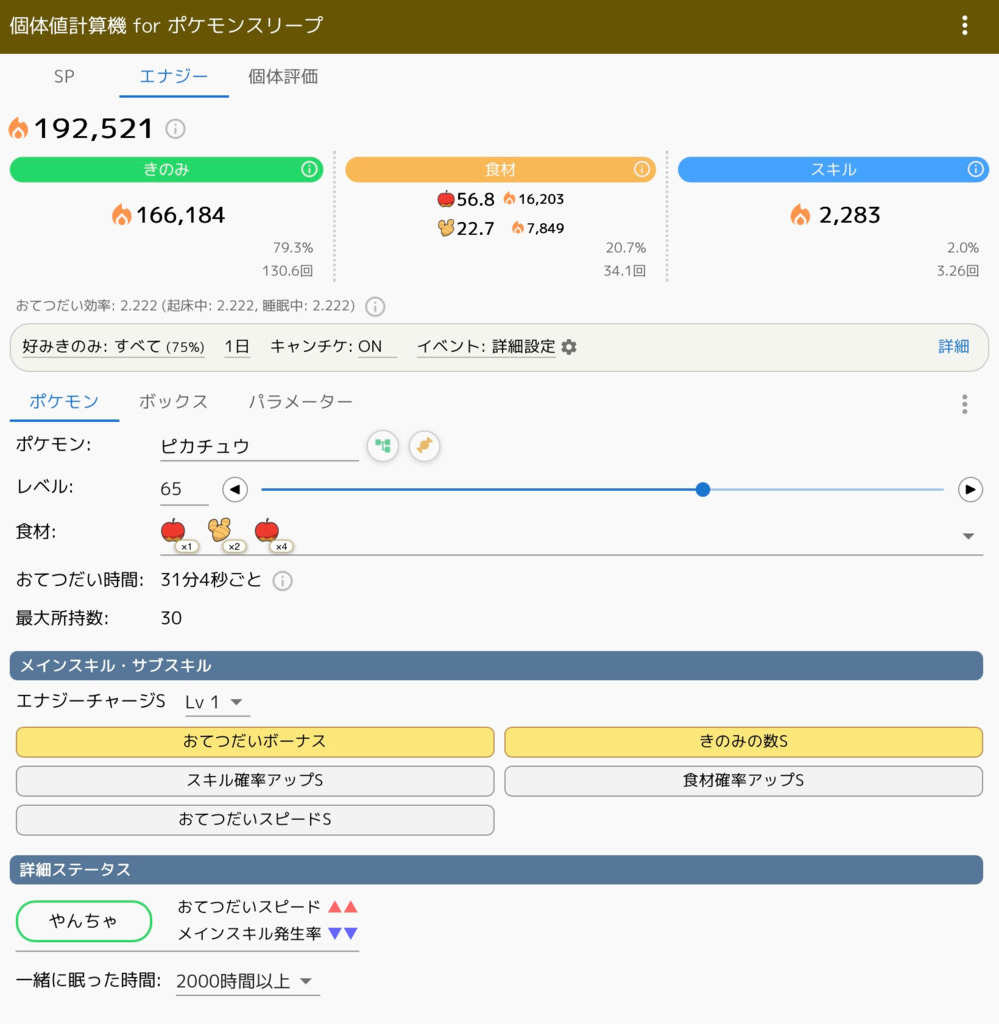
Task: Click the メインスキル発生率 nature effect
Action: coord(268,935)
